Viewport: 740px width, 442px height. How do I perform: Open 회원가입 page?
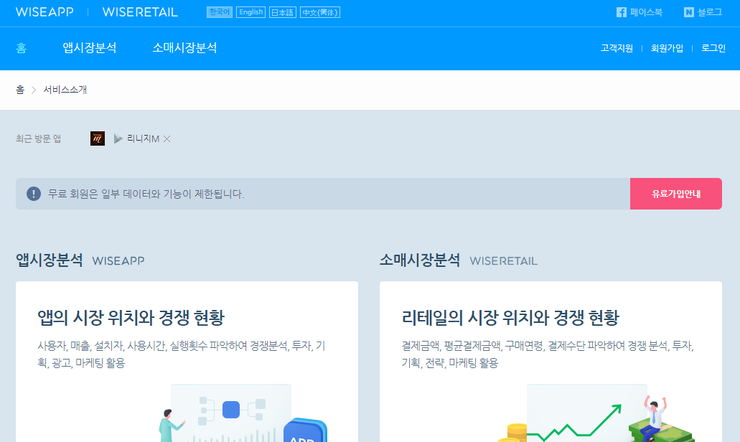667,48
